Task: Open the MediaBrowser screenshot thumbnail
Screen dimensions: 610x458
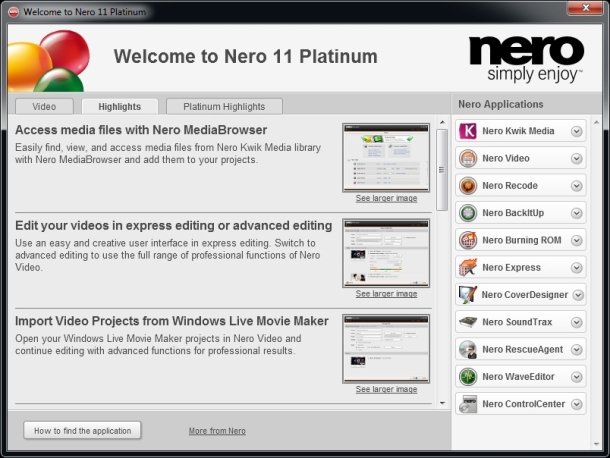Action: click(x=386, y=158)
